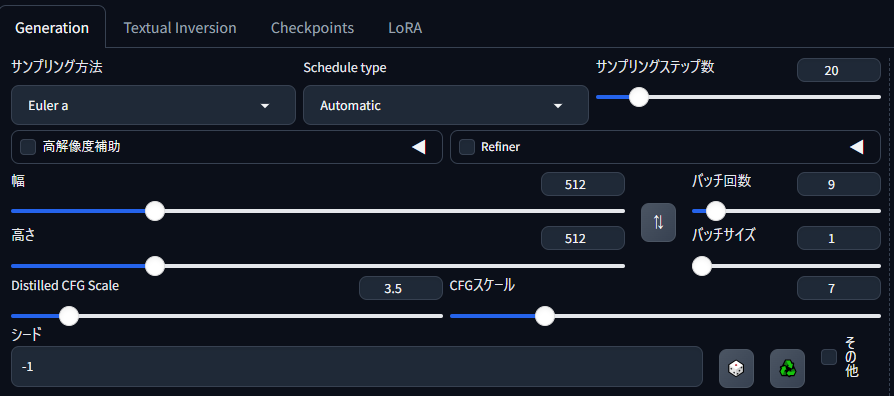Open the LoRA tab

coord(405,28)
